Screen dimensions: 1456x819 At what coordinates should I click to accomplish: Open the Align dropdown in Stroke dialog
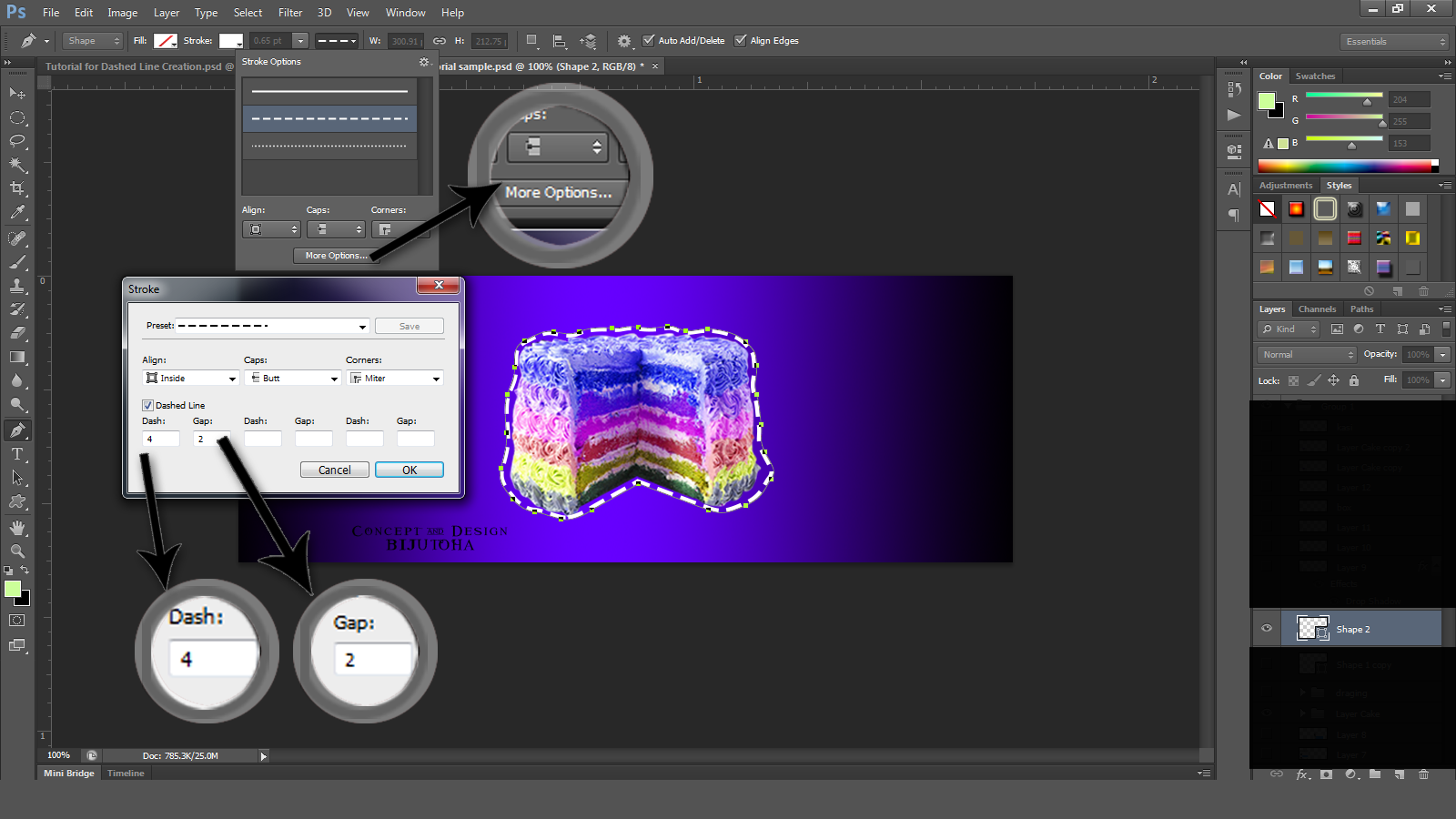tap(189, 378)
